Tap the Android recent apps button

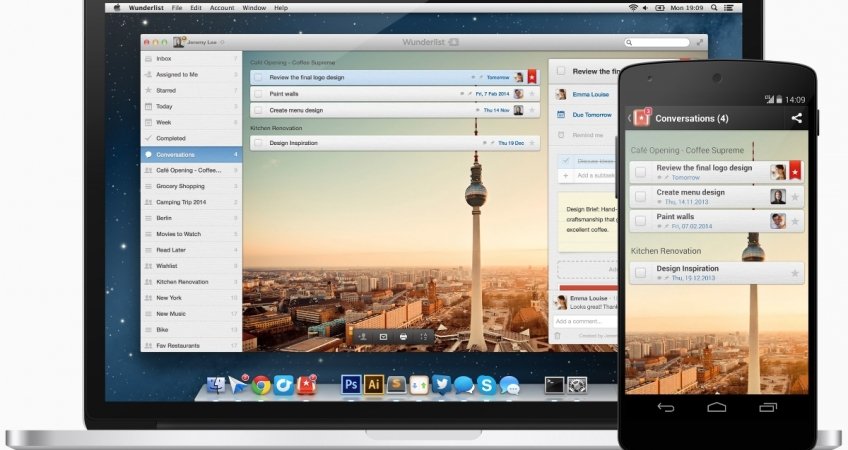click(767, 407)
